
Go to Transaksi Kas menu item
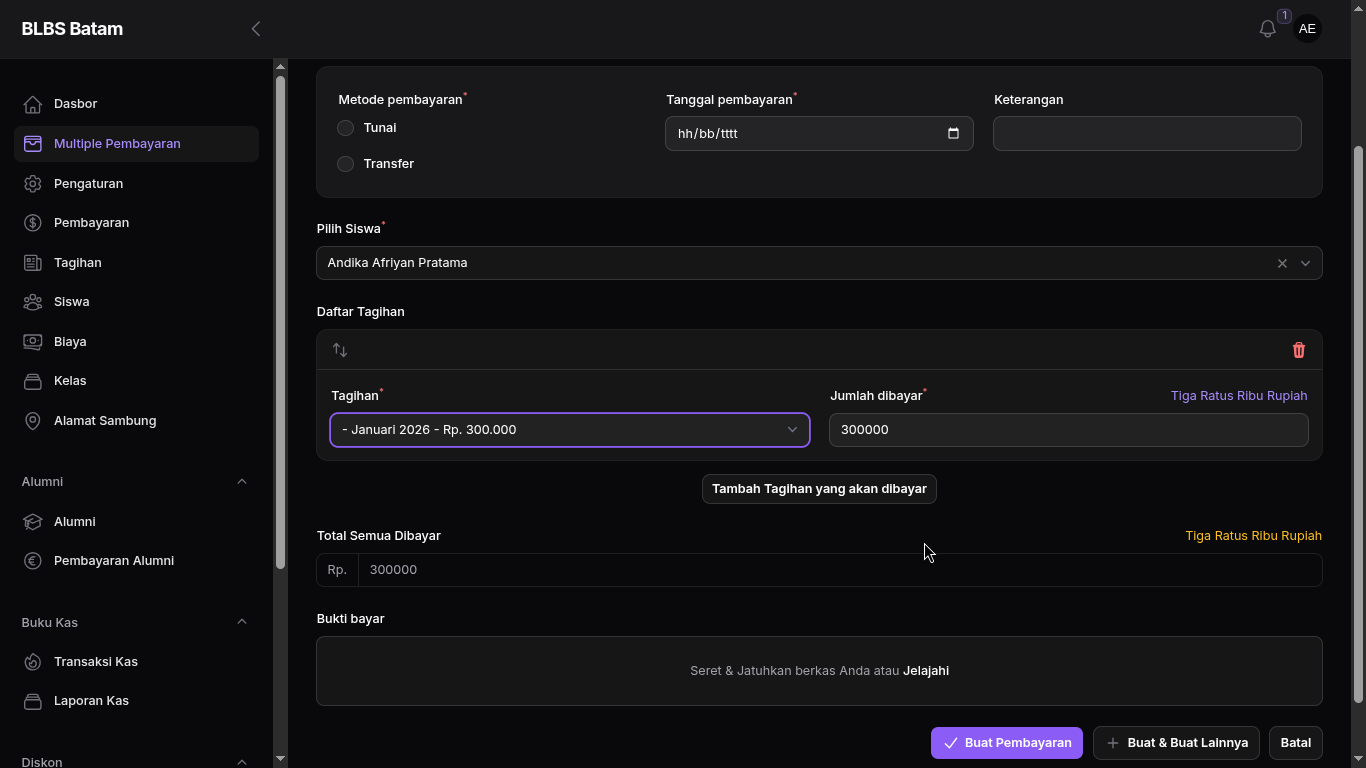click(x=96, y=662)
